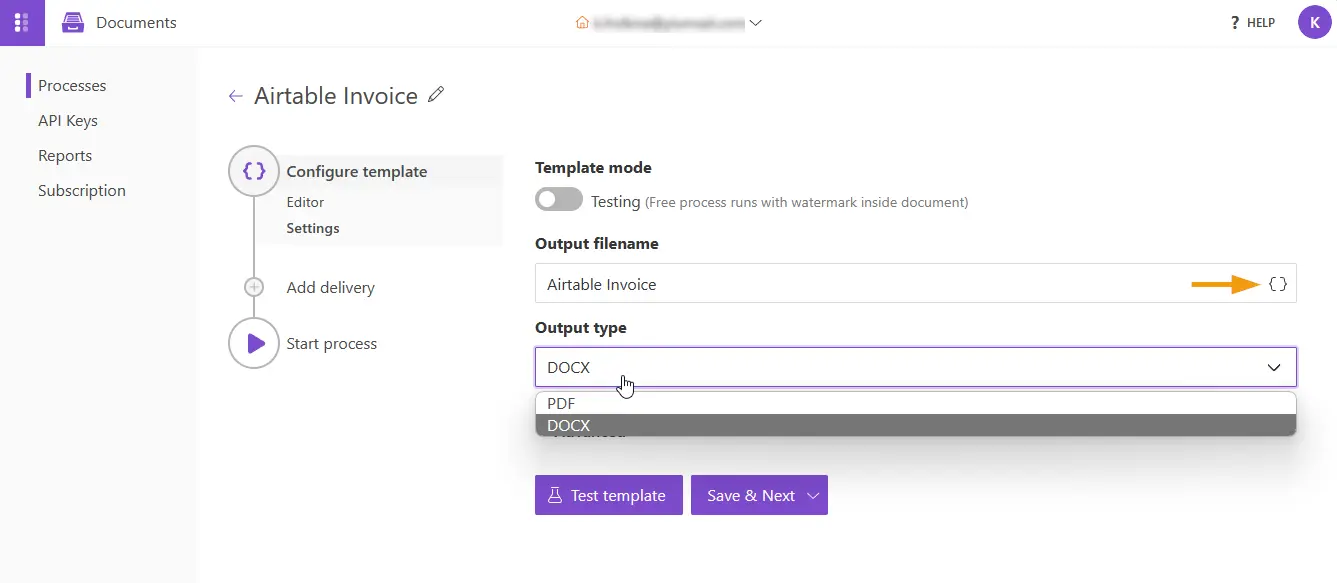Open API Keys in the sidebar
The width and height of the screenshot is (1337, 583).
pyautogui.click(x=68, y=121)
